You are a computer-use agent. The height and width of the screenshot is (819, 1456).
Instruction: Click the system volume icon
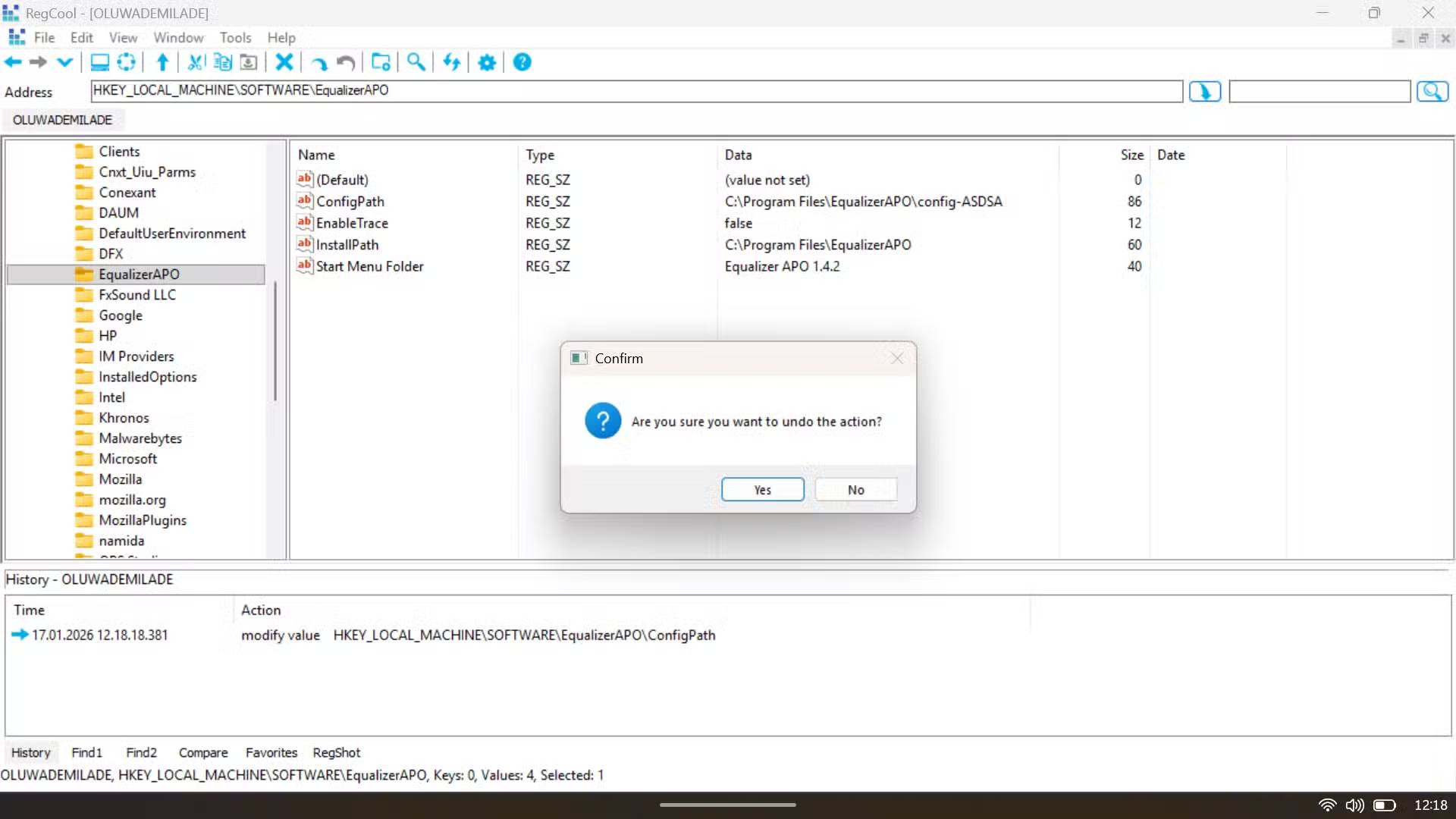click(x=1354, y=805)
